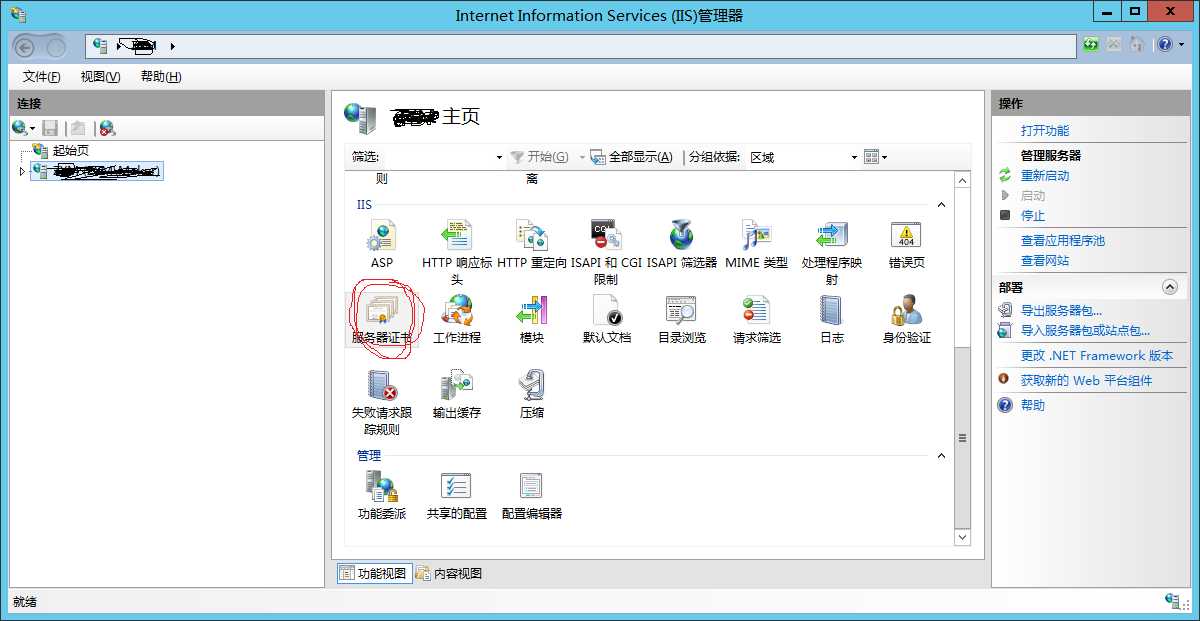The width and height of the screenshot is (1200, 621).
Task: Open the ASP feature icon
Action: click(382, 244)
